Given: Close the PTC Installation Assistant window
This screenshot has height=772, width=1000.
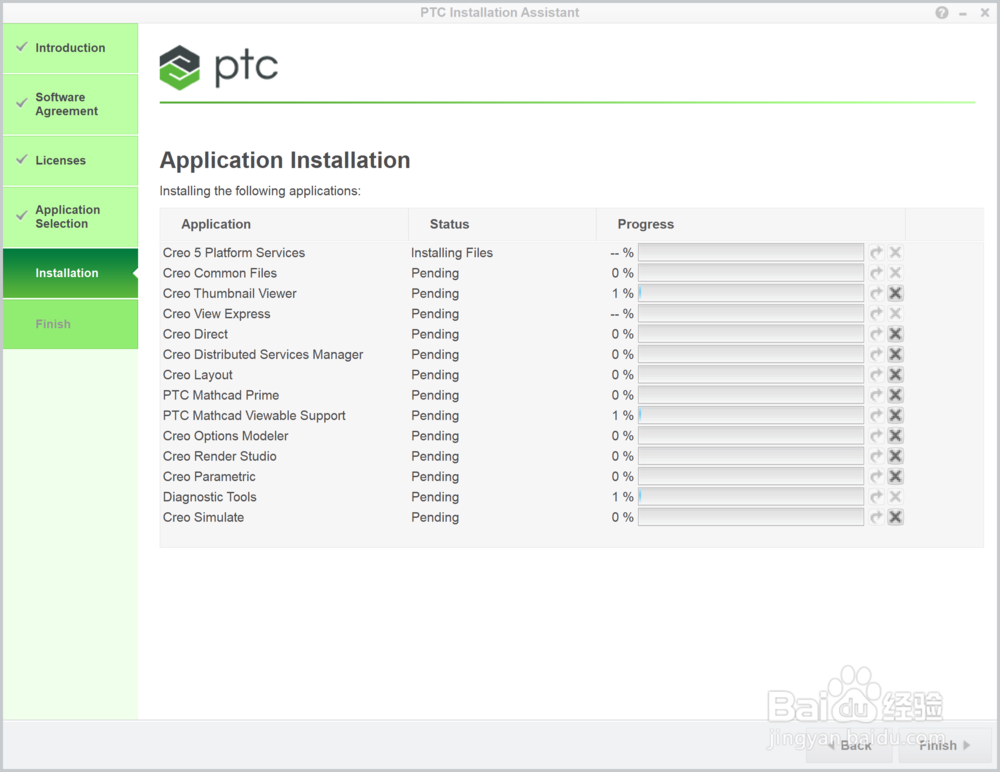Looking at the screenshot, I should (x=985, y=13).
